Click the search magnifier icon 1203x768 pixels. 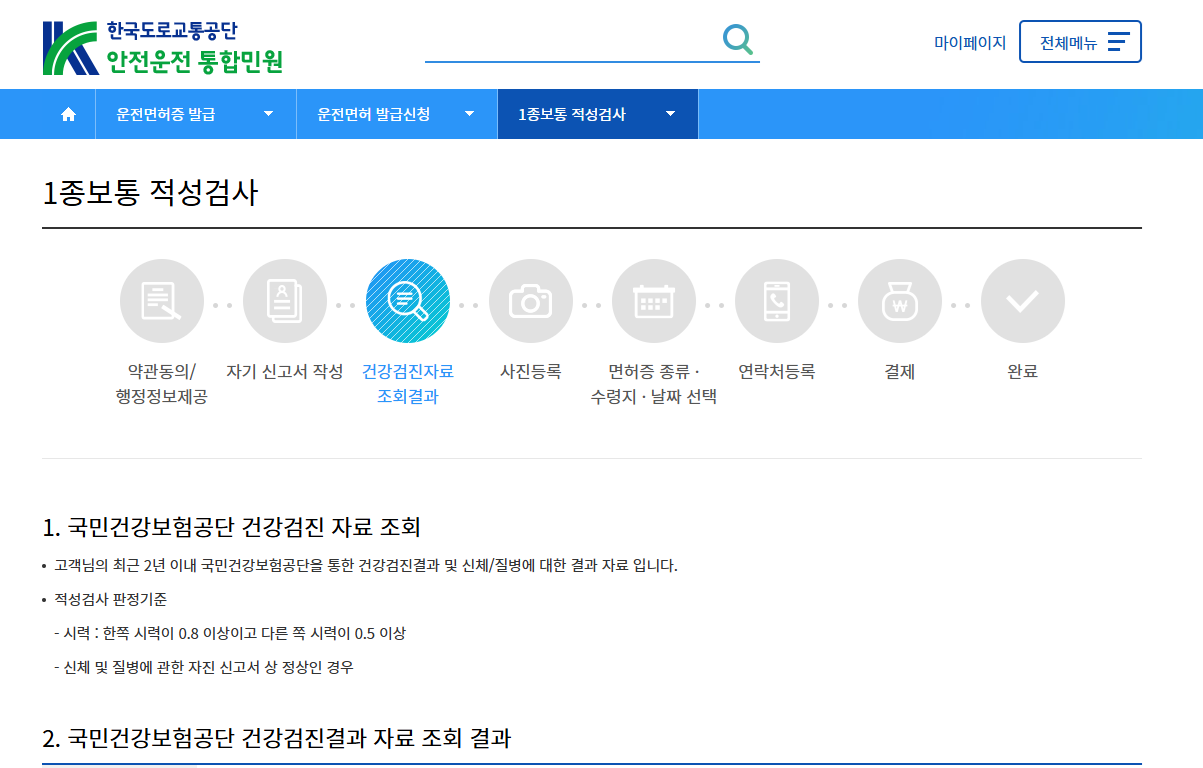(x=737, y=38)
